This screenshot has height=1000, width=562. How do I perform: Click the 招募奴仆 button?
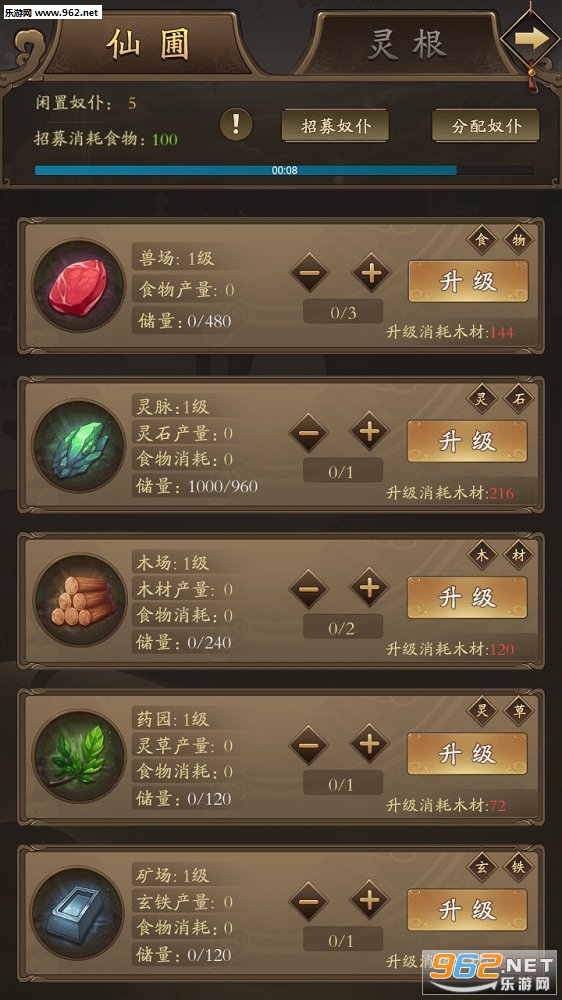336,126
